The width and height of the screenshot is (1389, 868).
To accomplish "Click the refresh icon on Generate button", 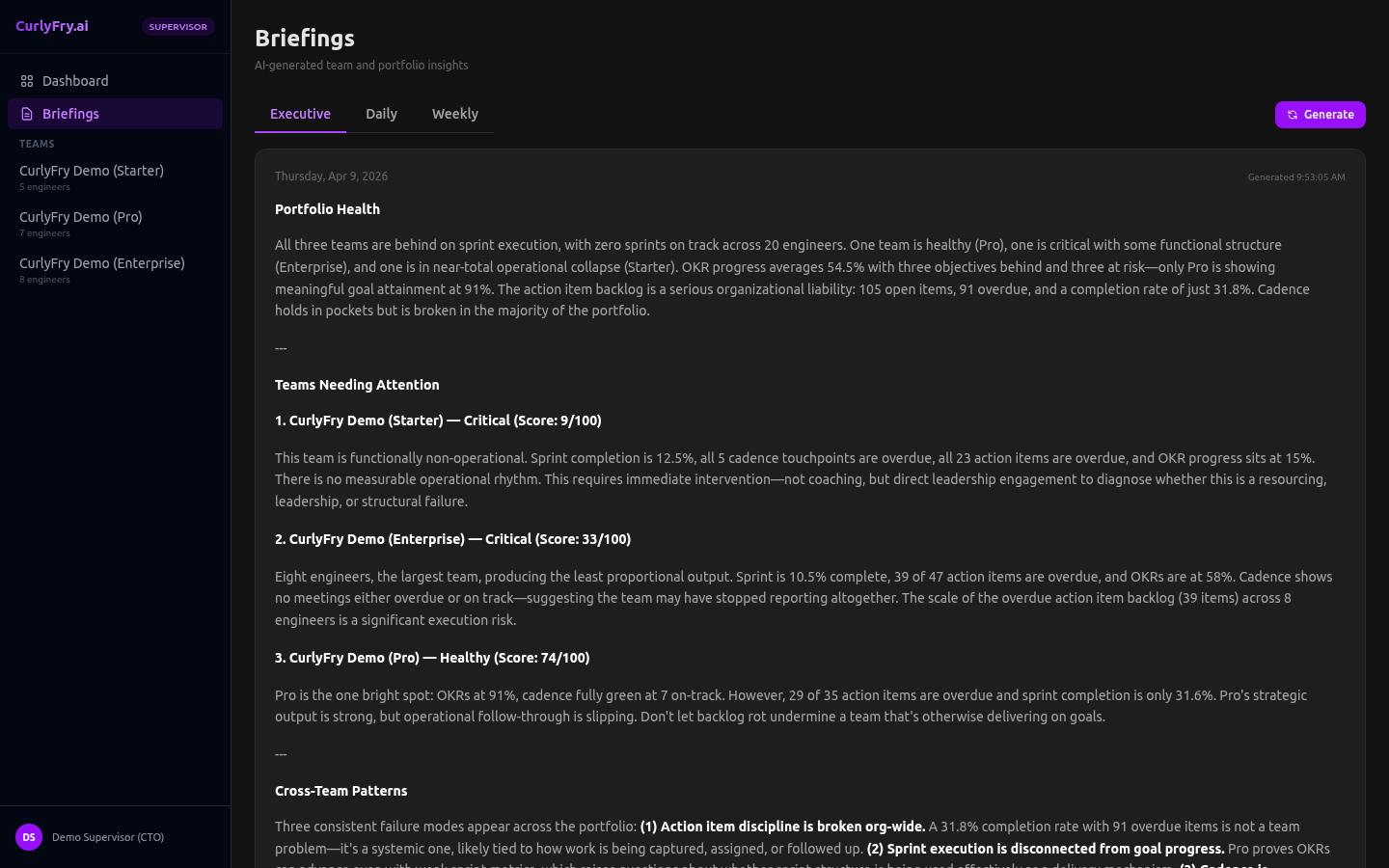I will point(1293,115).
